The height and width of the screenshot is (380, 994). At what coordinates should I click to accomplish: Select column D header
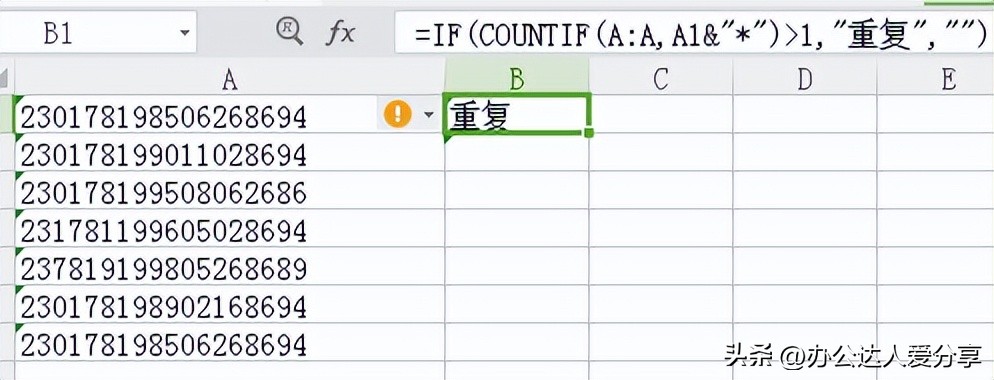coord(805,79)
